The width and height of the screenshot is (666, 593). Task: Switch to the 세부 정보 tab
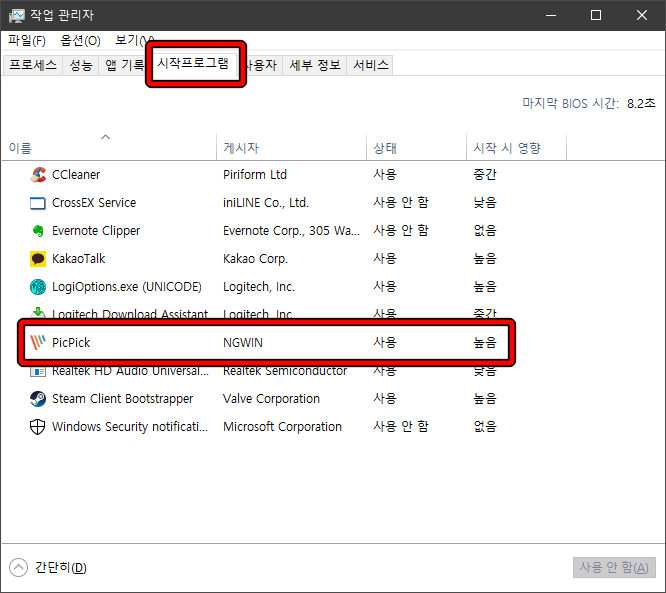pyautogui.click(x=315, y=65)
